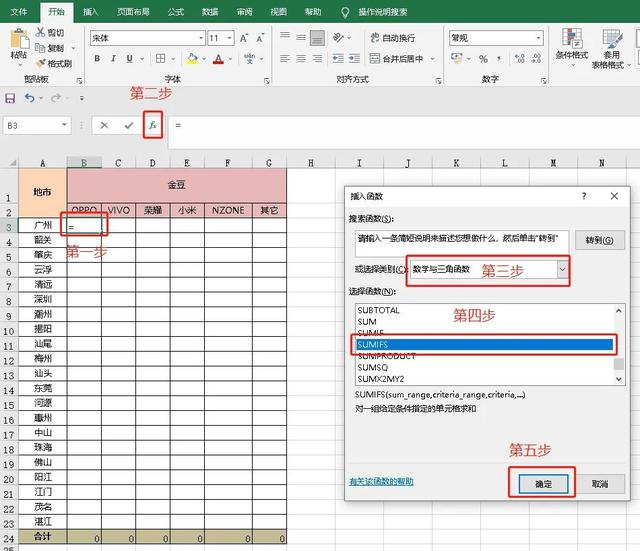Screen dimensions: 640x551
Task: Align text right
Action: click(317, 59)
